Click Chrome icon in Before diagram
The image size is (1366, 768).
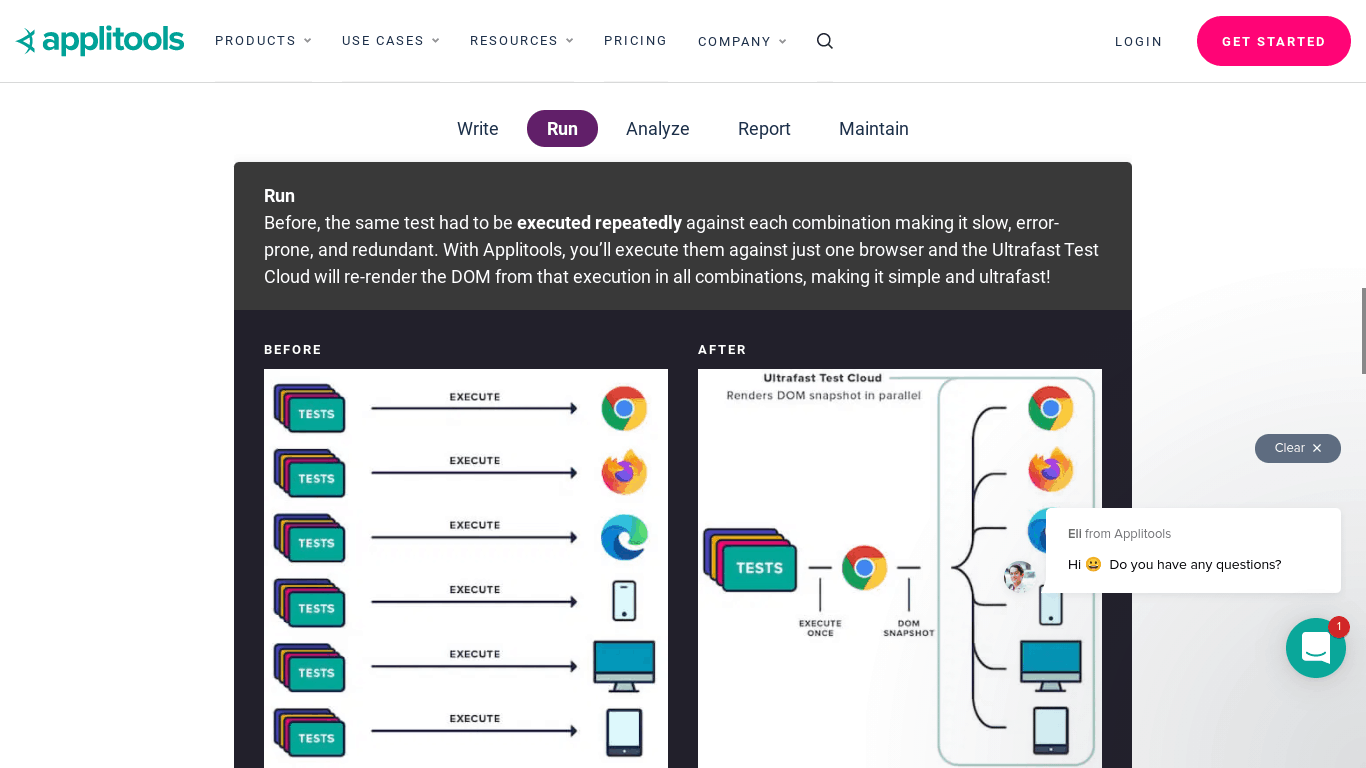coord(624,408)
